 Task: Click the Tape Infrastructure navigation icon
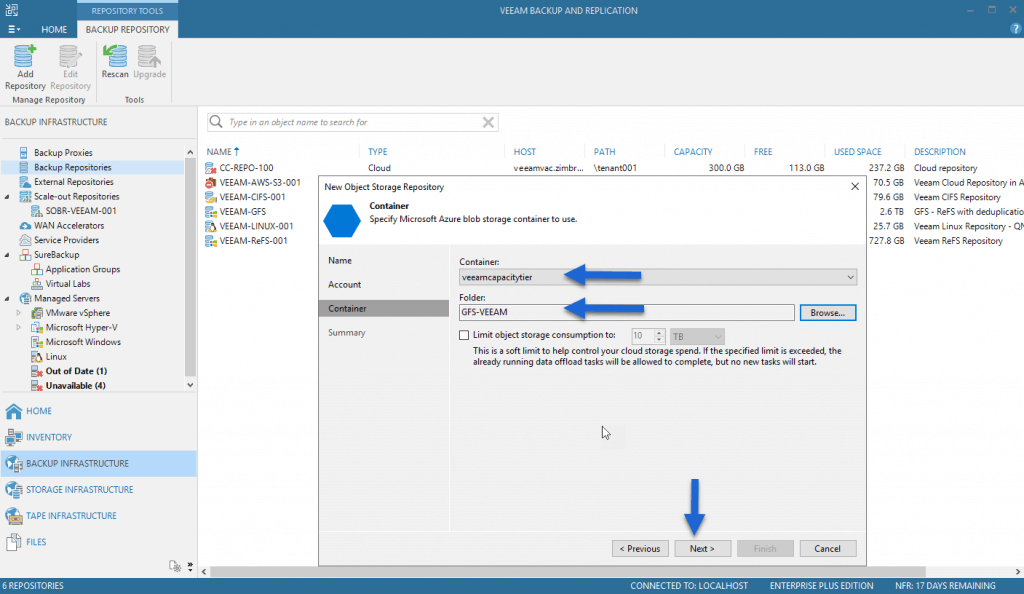14,516
